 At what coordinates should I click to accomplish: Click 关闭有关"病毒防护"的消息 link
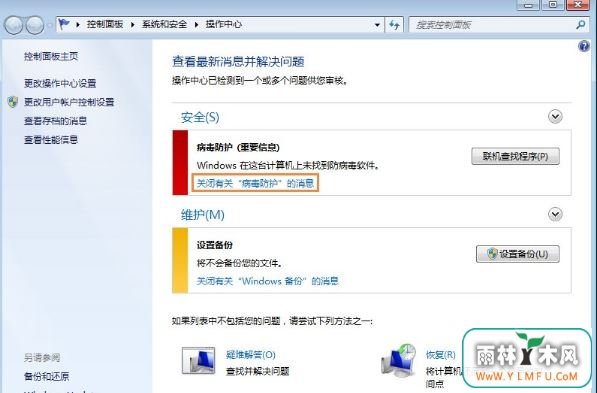[x=255, y=184]
